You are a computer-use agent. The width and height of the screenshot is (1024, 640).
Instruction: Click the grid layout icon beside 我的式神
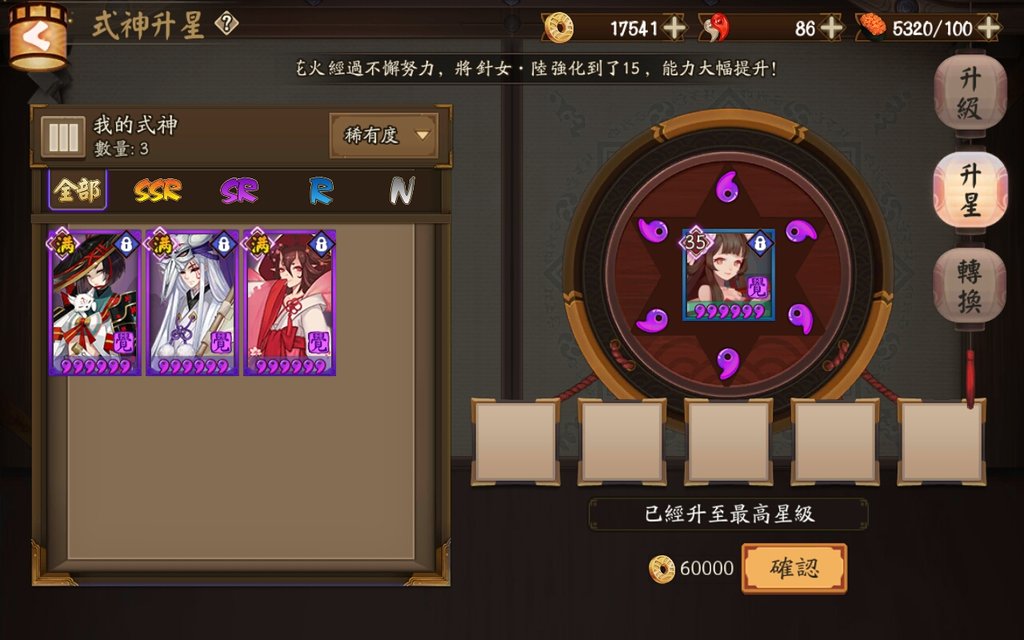[x=63, y=136]
